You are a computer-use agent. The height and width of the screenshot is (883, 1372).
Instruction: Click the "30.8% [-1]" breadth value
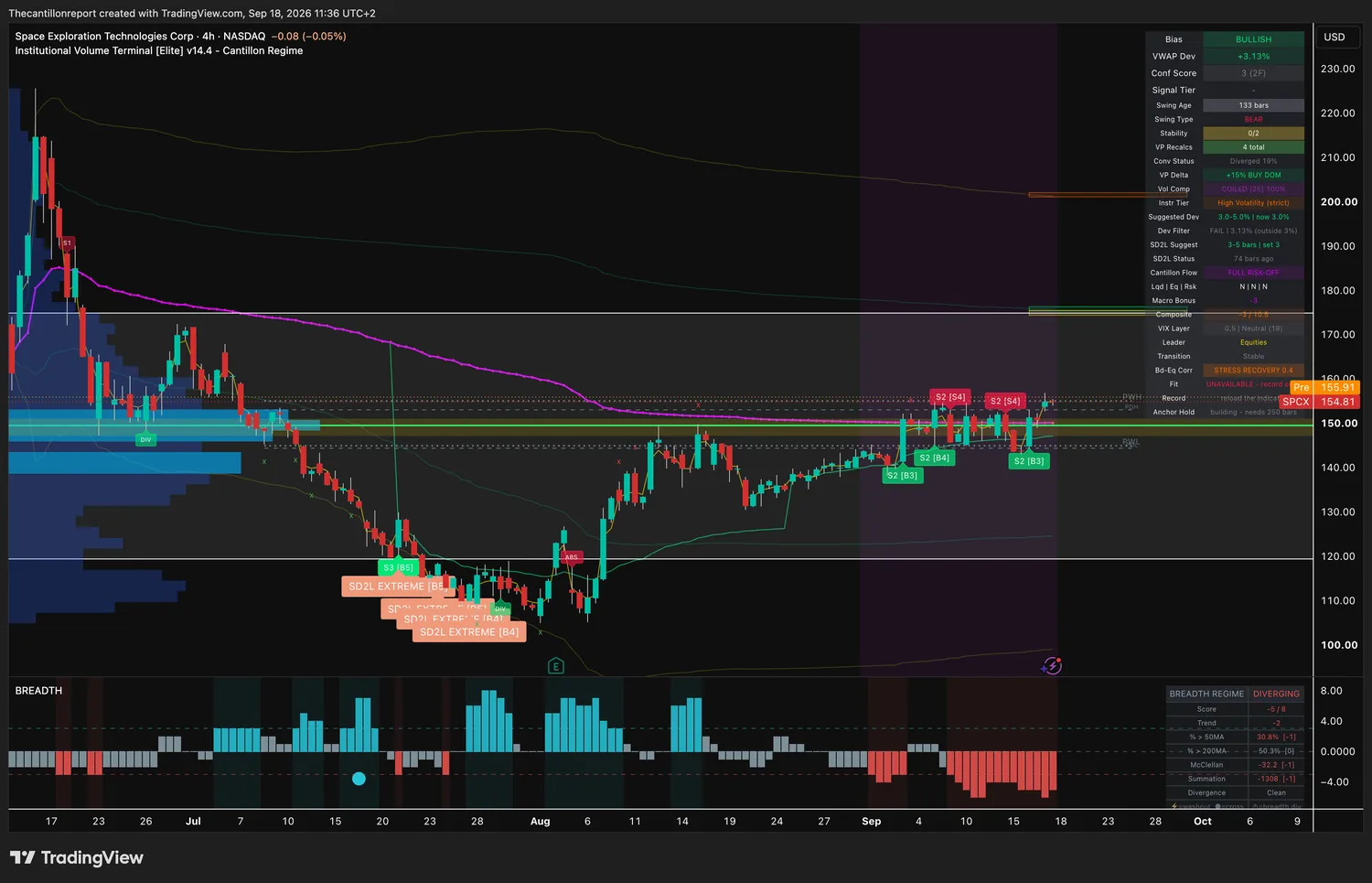tap(1276, 737)
